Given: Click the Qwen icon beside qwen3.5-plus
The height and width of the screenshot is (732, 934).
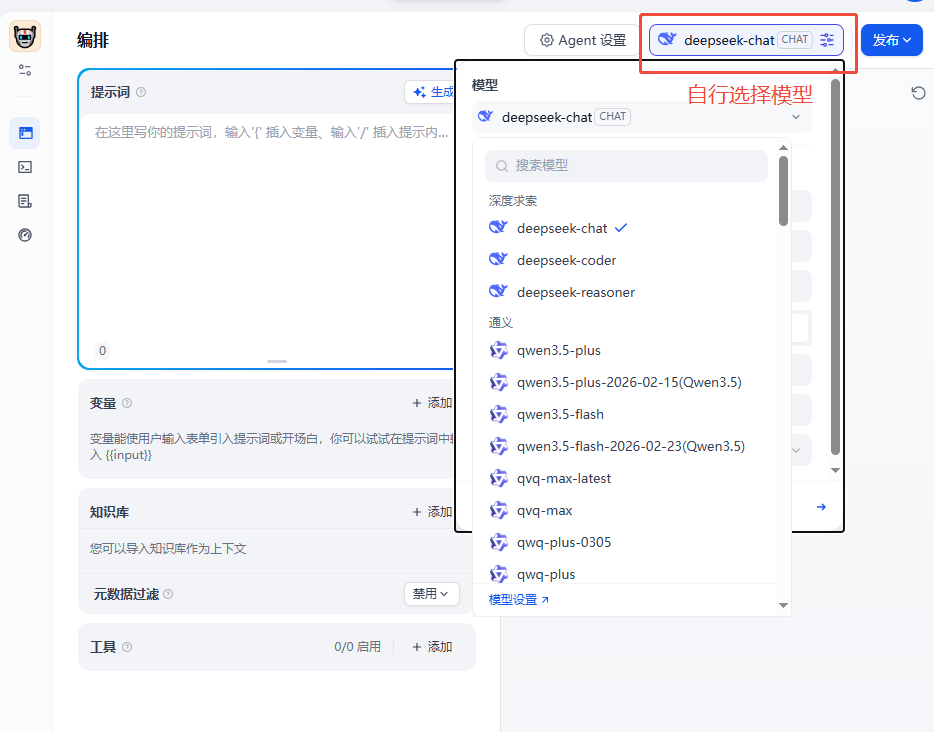Looking at the screenshot, I should 499,350.
